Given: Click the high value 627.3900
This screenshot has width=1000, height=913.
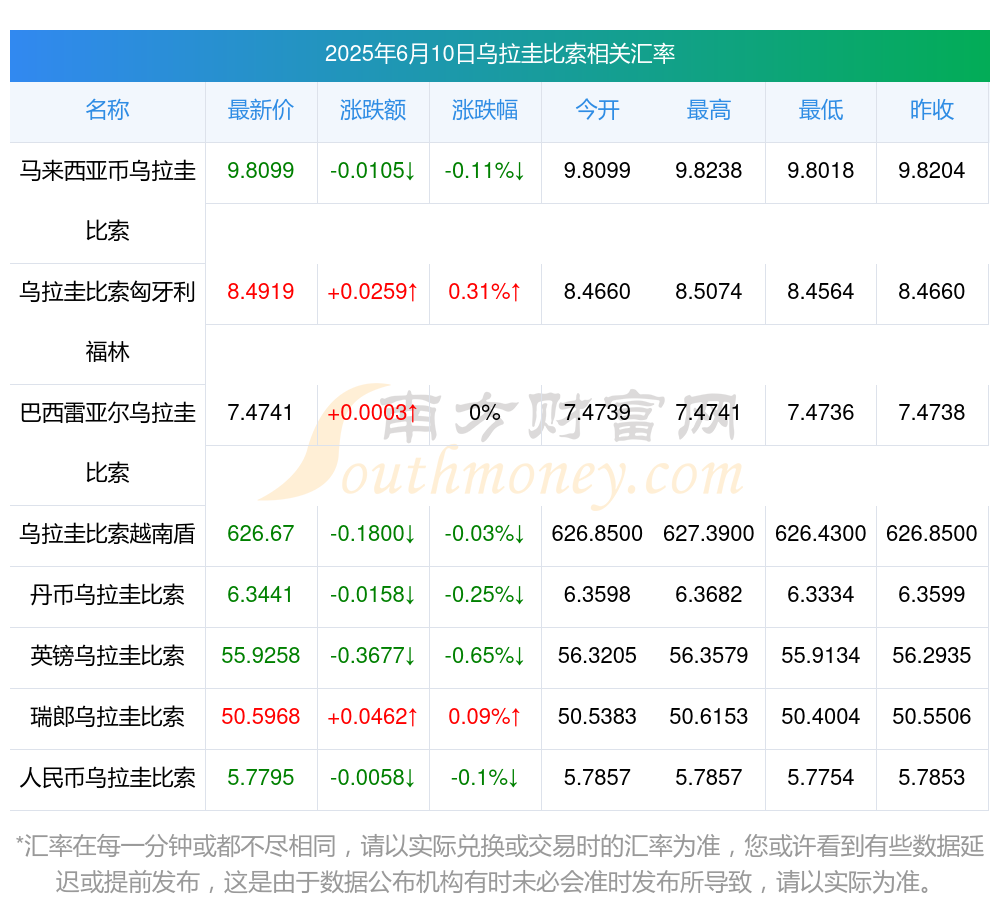Looking at the screenshot, I should tap(709, 533).
